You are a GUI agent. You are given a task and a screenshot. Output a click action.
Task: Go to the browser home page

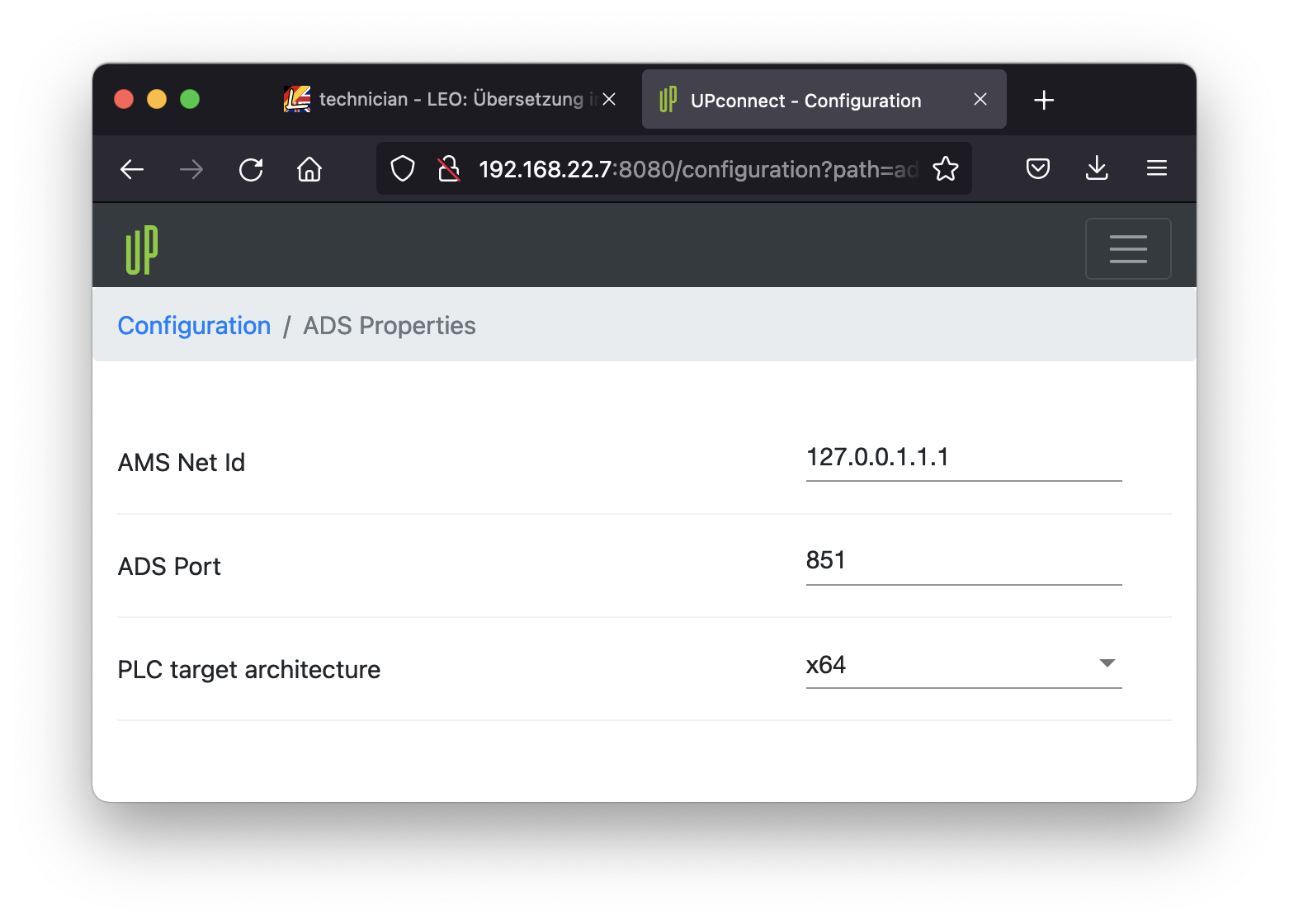pos(309,169)
